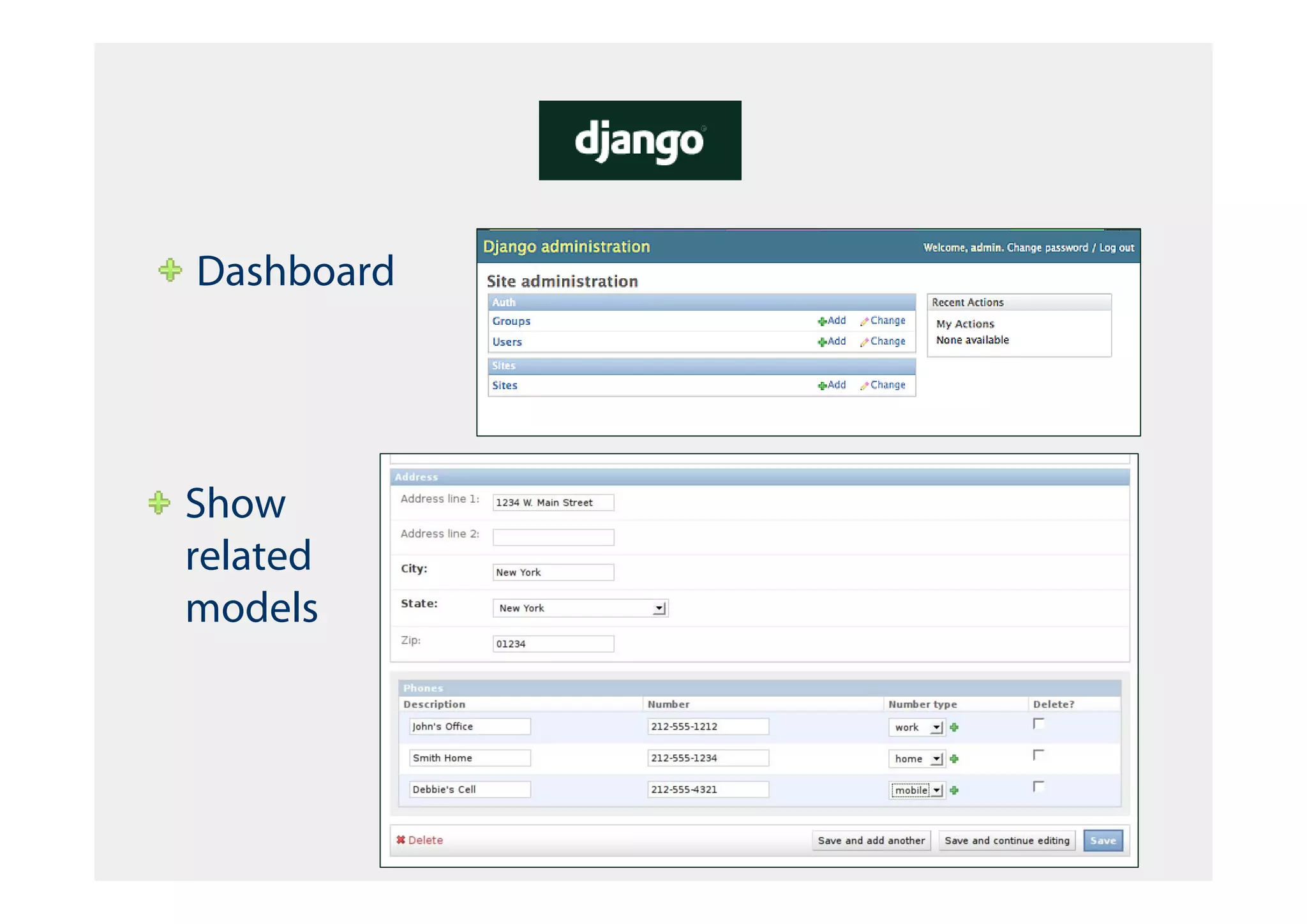Screen dimensions: 1307x924
Task: Click the John's Office description field
Action: 470,727
